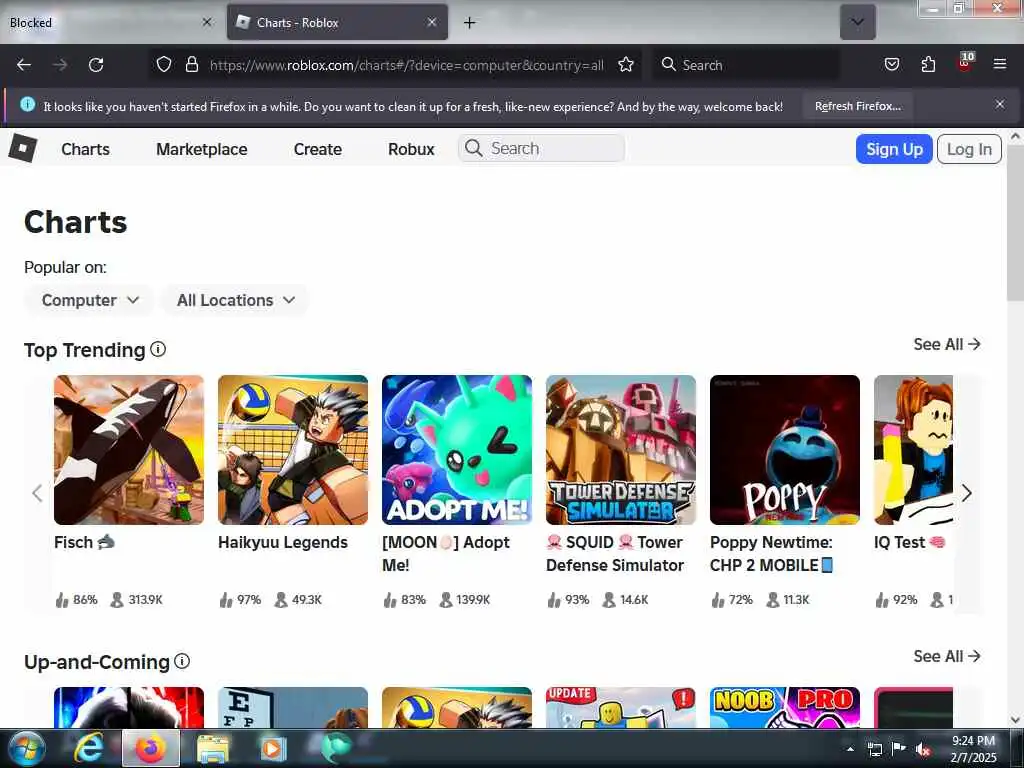Open Windows Explorer folder from taskbar

pos(214,748)
